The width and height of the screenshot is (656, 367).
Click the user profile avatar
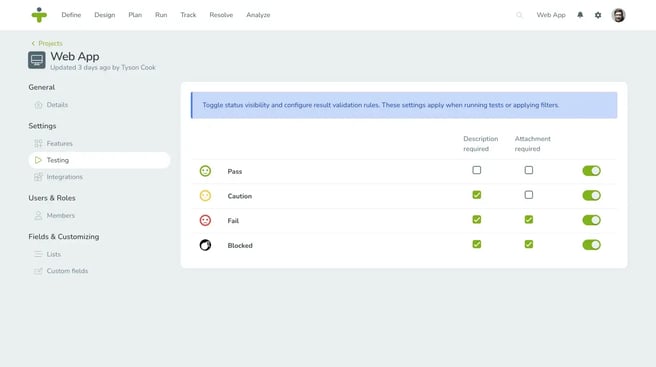click(618, 15)
